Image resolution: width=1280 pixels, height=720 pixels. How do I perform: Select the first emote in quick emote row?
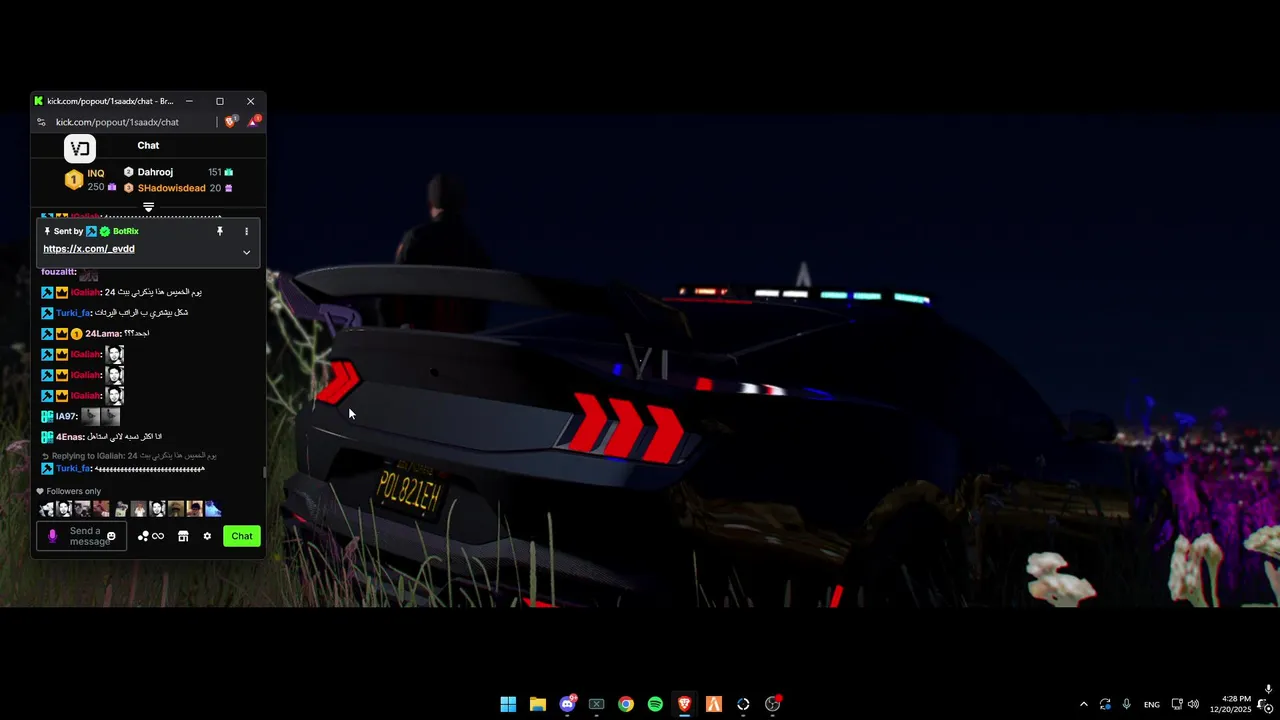pos(46,509)
